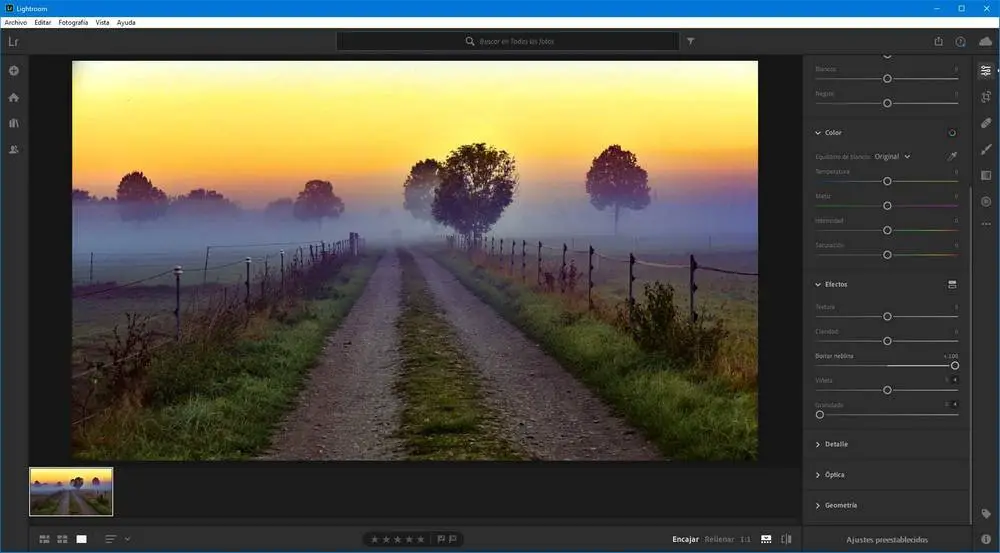Open Ajustes preestablecidos presets
The width and height of the screenshot is (1000, 553).
[886, 540]
